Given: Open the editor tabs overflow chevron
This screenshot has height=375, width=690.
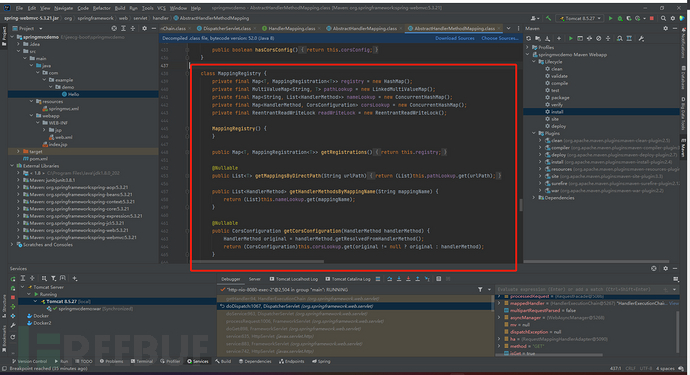Looking at the screenshot, I should (508, 28).
